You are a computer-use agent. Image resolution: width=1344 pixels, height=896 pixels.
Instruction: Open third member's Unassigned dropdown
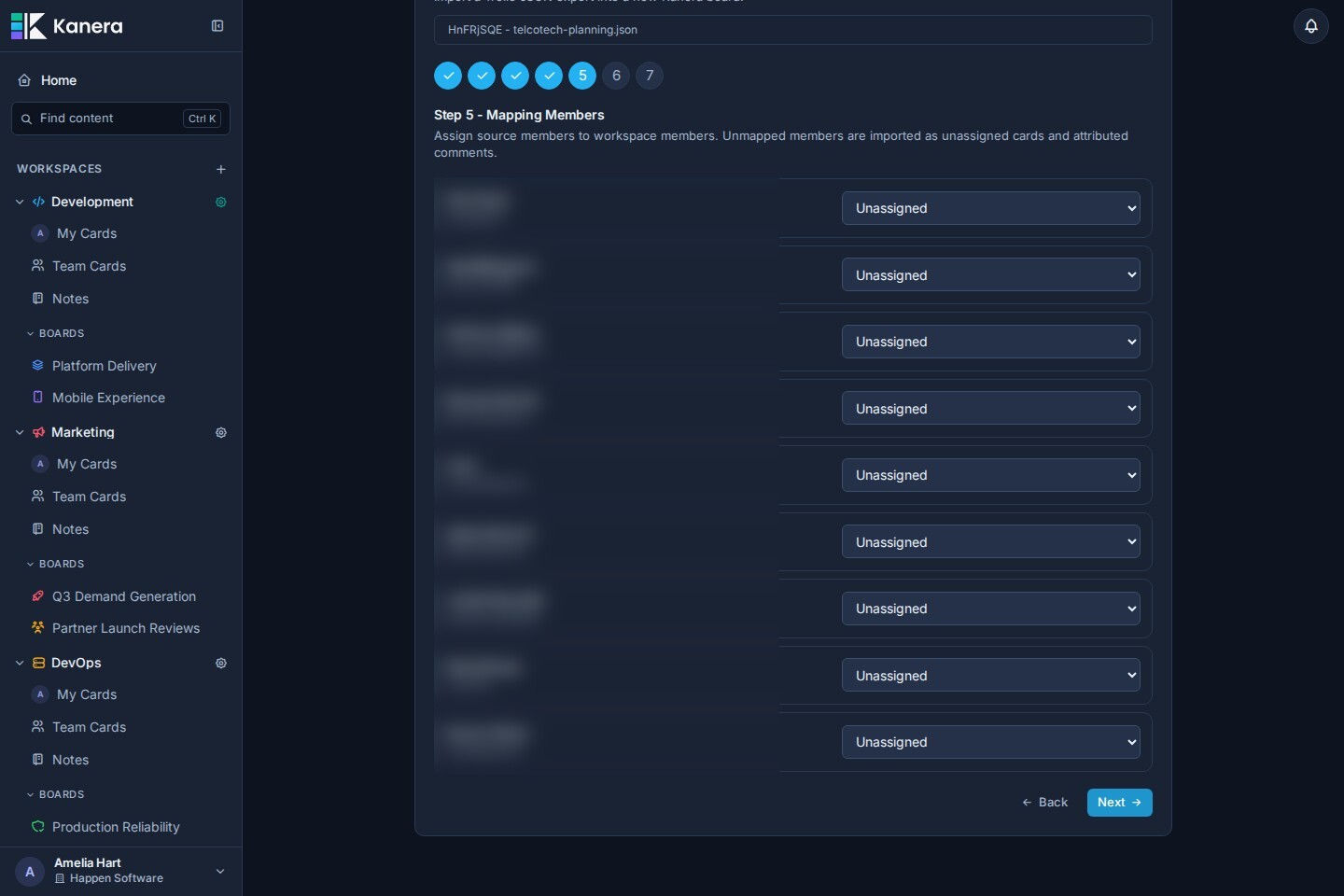(990, 342)
